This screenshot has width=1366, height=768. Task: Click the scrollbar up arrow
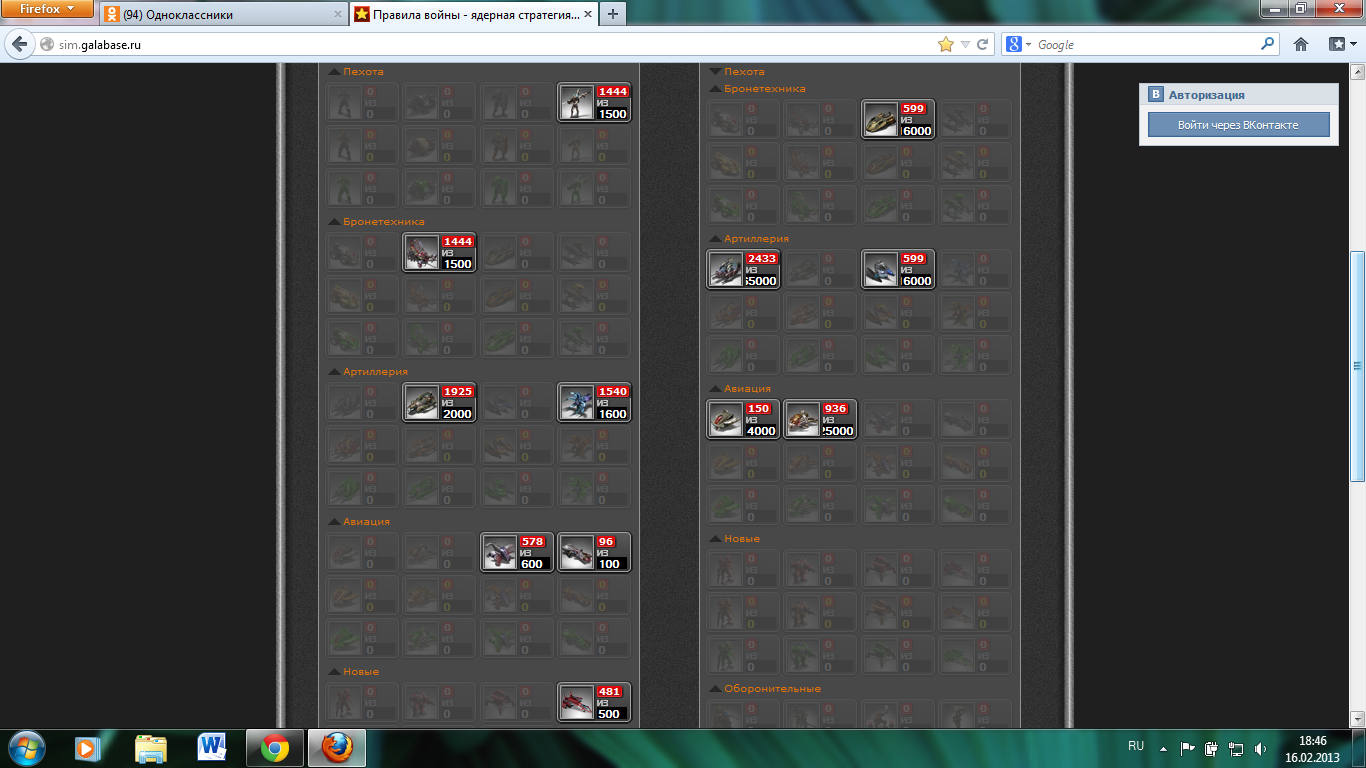pos(1357,73)
